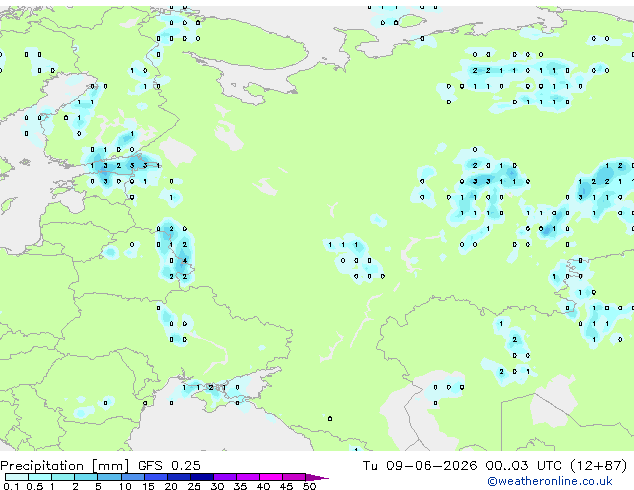Screen dimensions: 634x490
Task: Pick the 0.5–1 mm legend swatch
Action: point(40,477)
